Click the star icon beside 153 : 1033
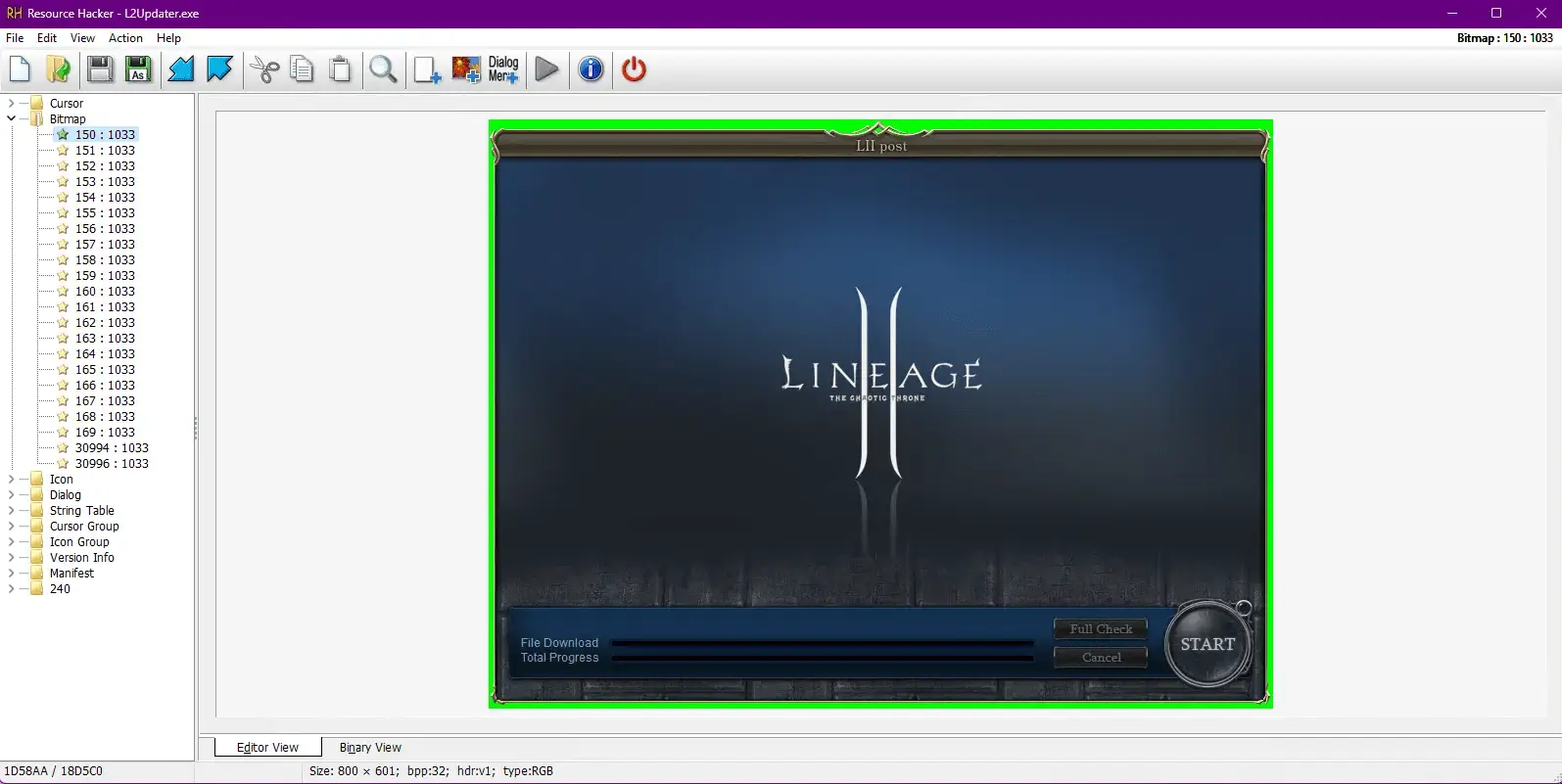 point(63,181)
